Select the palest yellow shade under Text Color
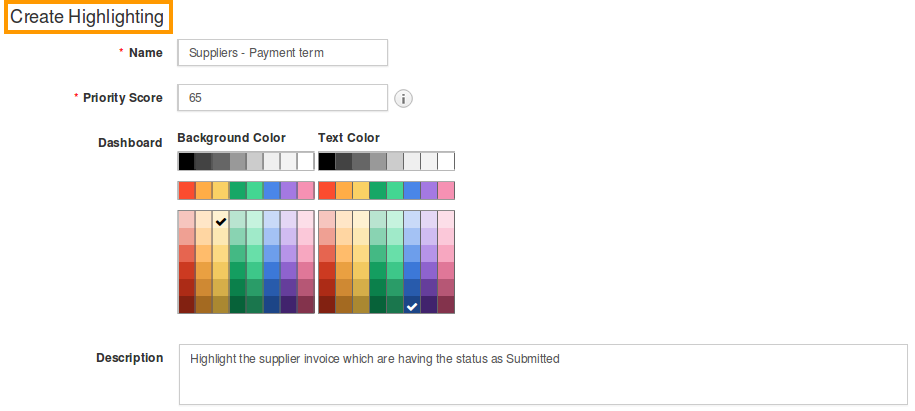Screen dimensions: 915x411 pyautogui.click(x=361, y=220)
